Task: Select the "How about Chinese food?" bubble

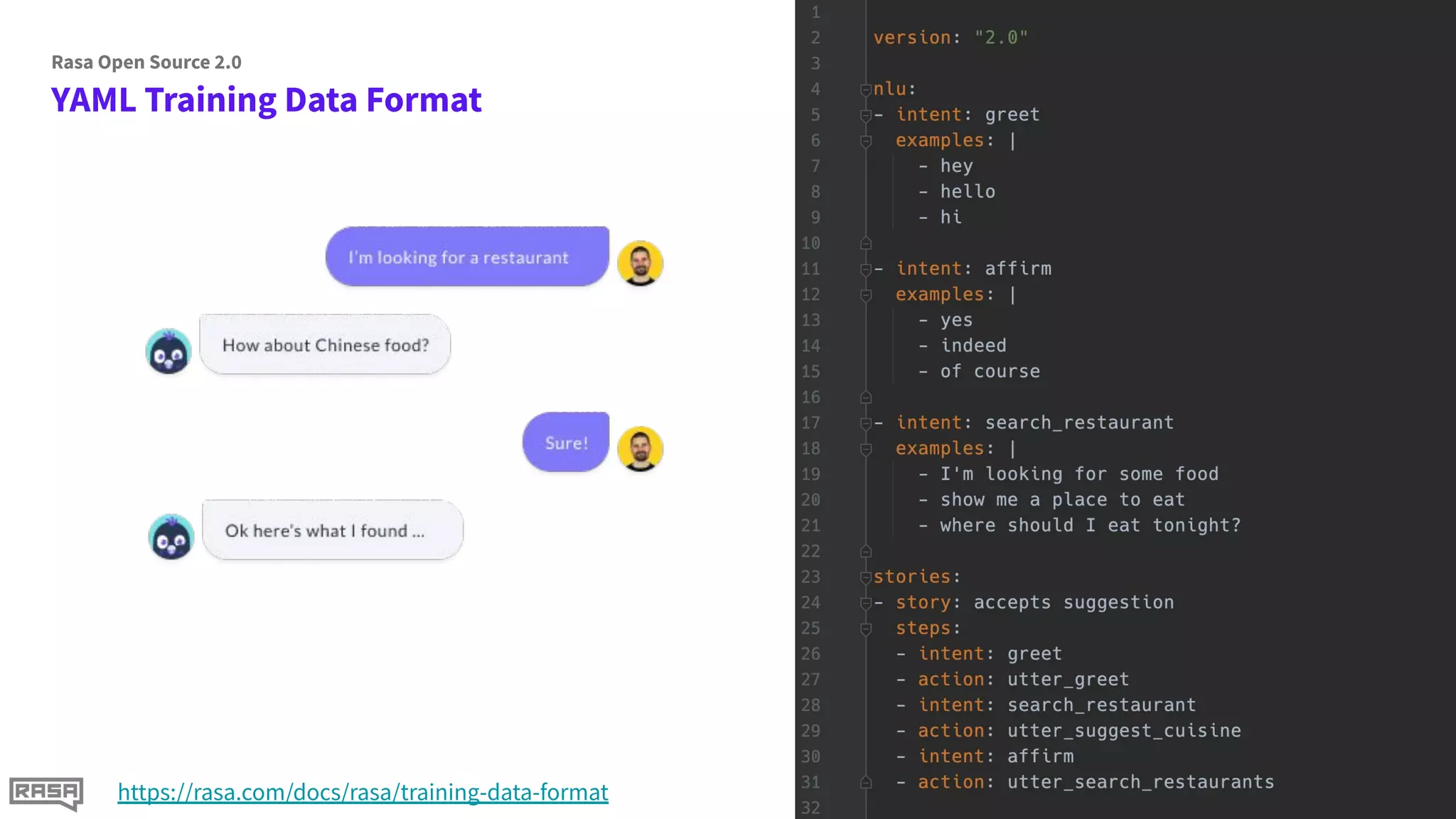Action: (325, 344)
